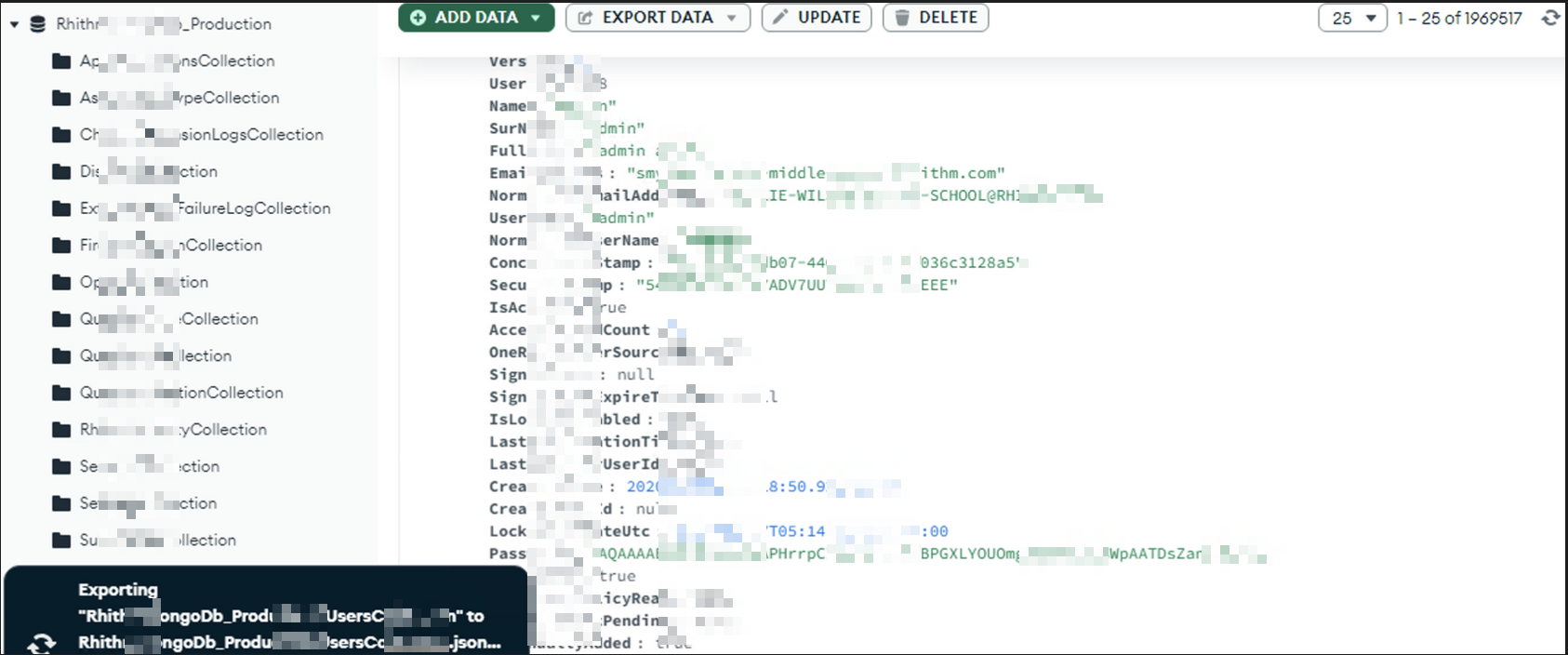Click the database stack icon beside Production

[x=38, y=24]
